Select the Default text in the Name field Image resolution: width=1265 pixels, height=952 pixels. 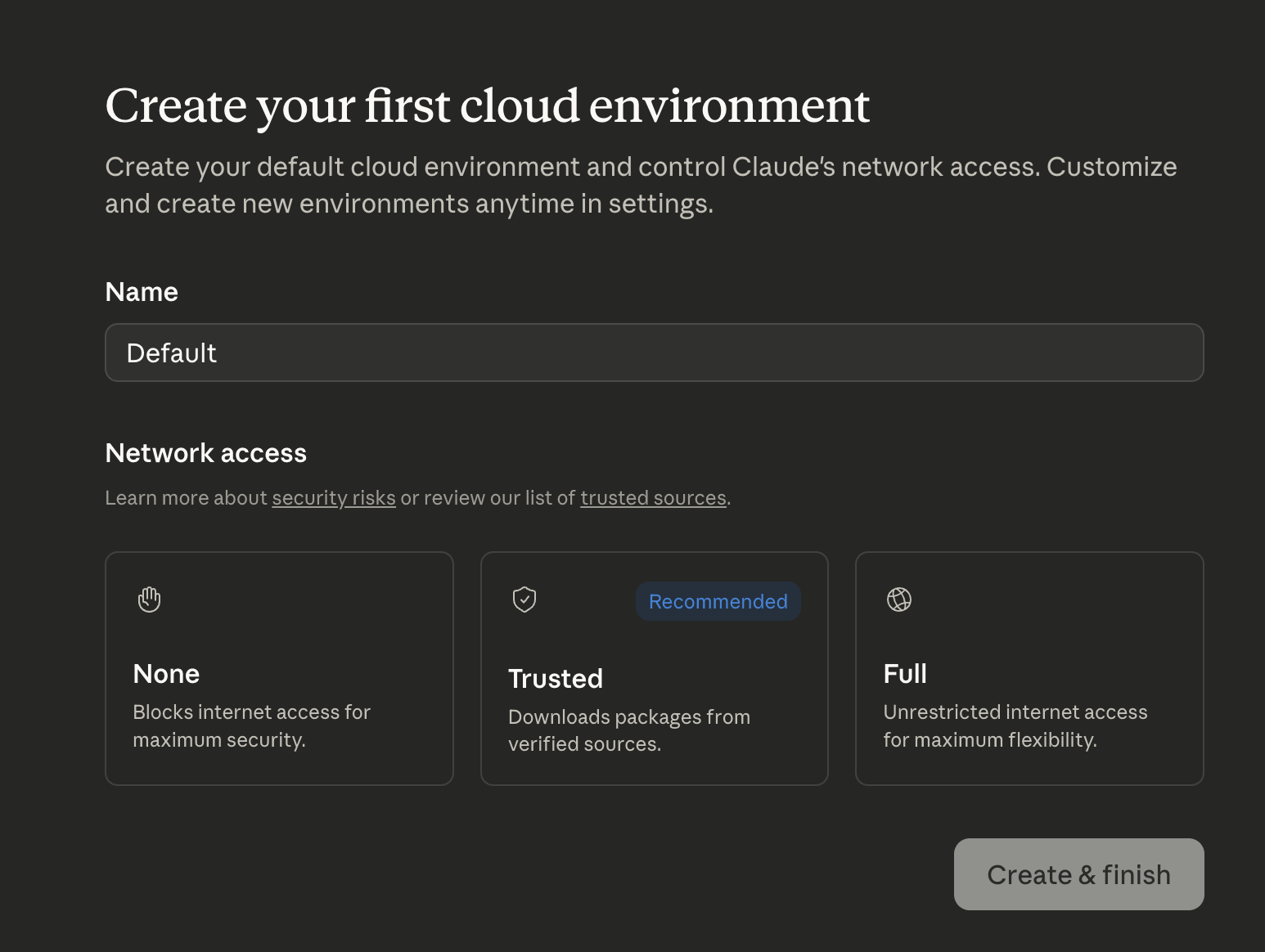(172, 353)
